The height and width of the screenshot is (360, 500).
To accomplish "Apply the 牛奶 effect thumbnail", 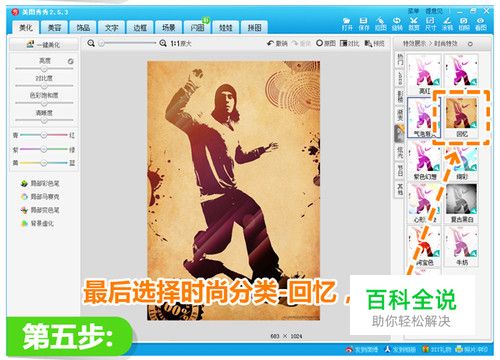I will click(x=462, y=247).
